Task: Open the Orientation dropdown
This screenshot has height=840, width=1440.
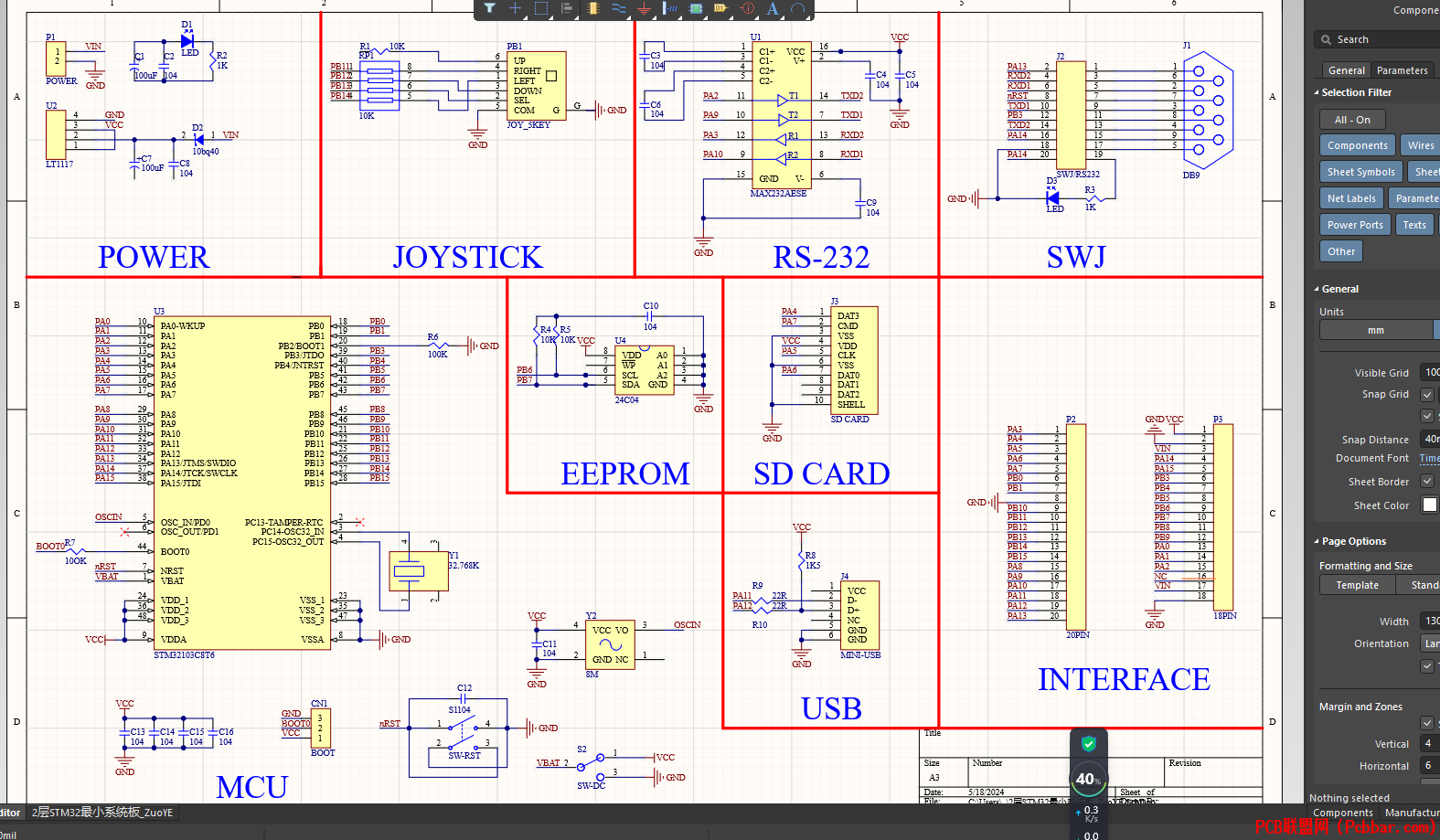Action: coord(1430,643)
